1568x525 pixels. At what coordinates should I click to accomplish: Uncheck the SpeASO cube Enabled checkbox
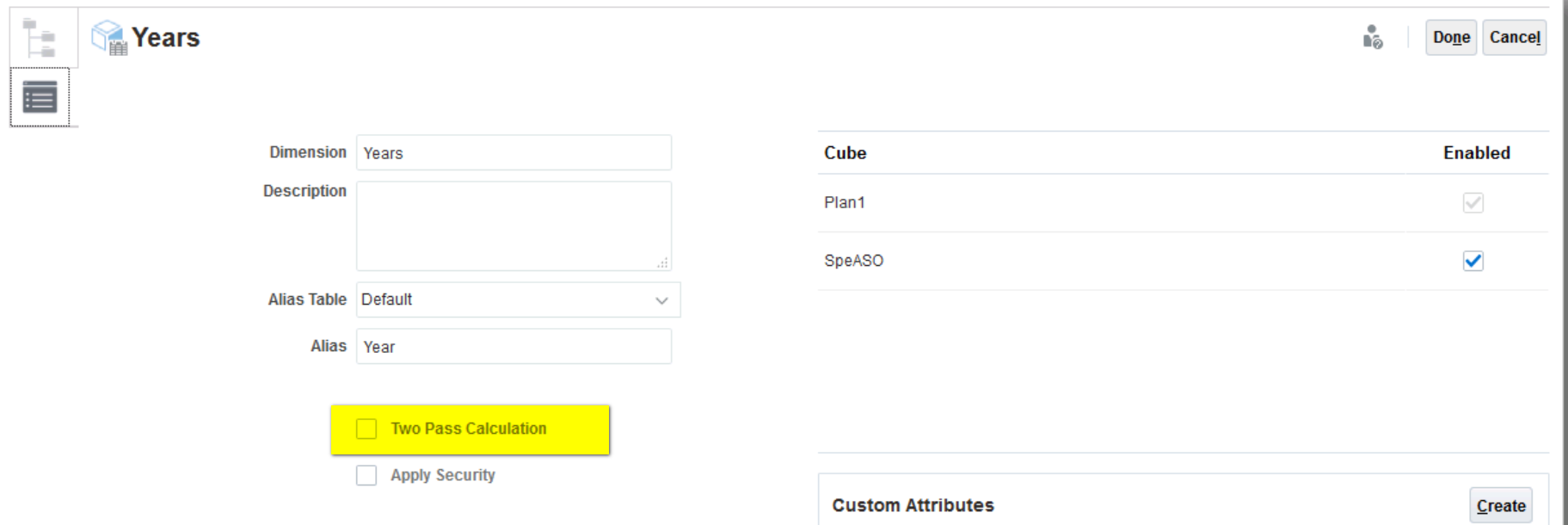1473,261
